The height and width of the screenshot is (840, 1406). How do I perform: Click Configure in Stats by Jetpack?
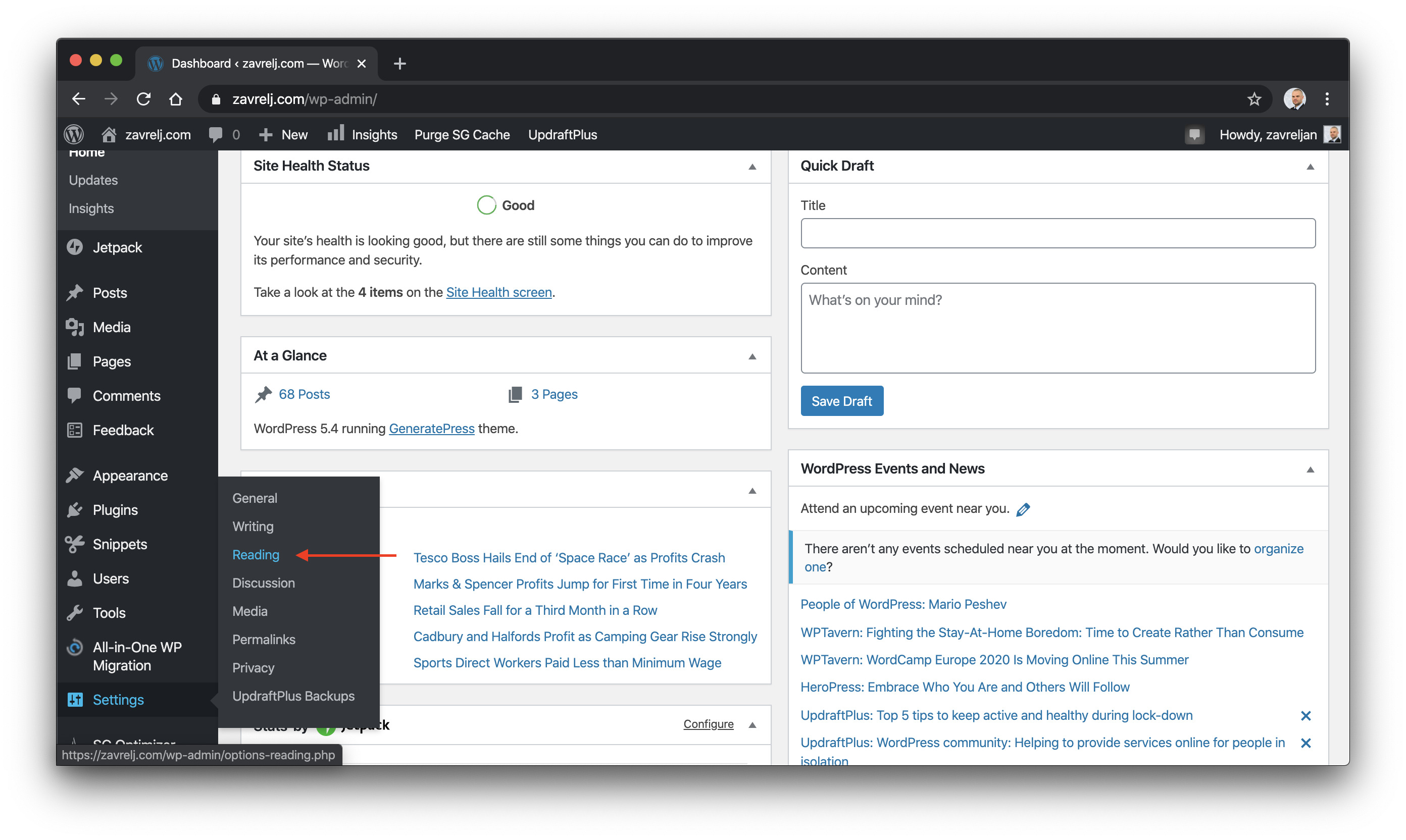(709, 724)
